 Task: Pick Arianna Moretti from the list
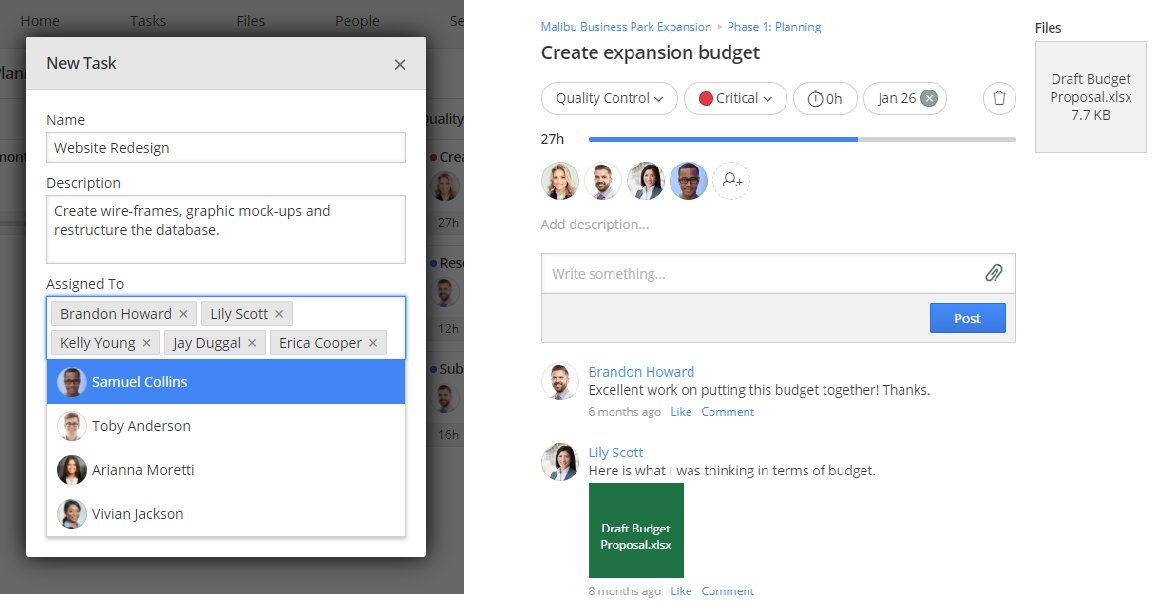coord(226,470)
